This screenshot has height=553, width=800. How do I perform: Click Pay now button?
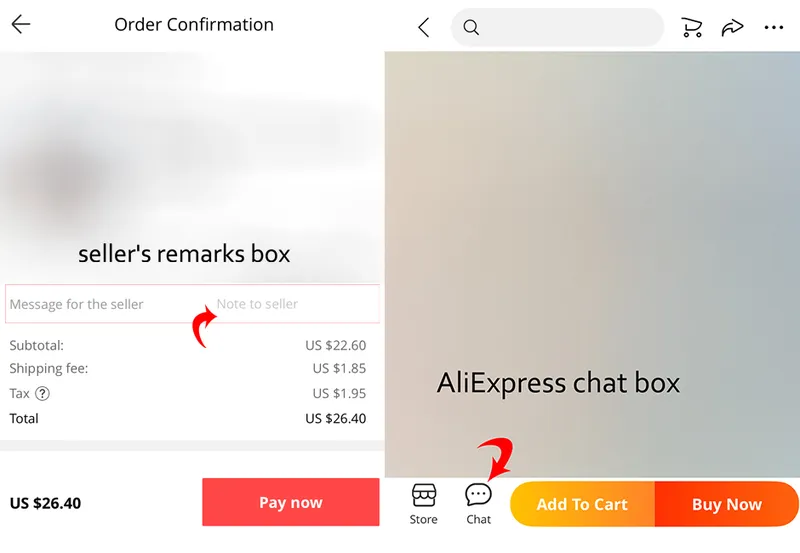tap(291, 502)
